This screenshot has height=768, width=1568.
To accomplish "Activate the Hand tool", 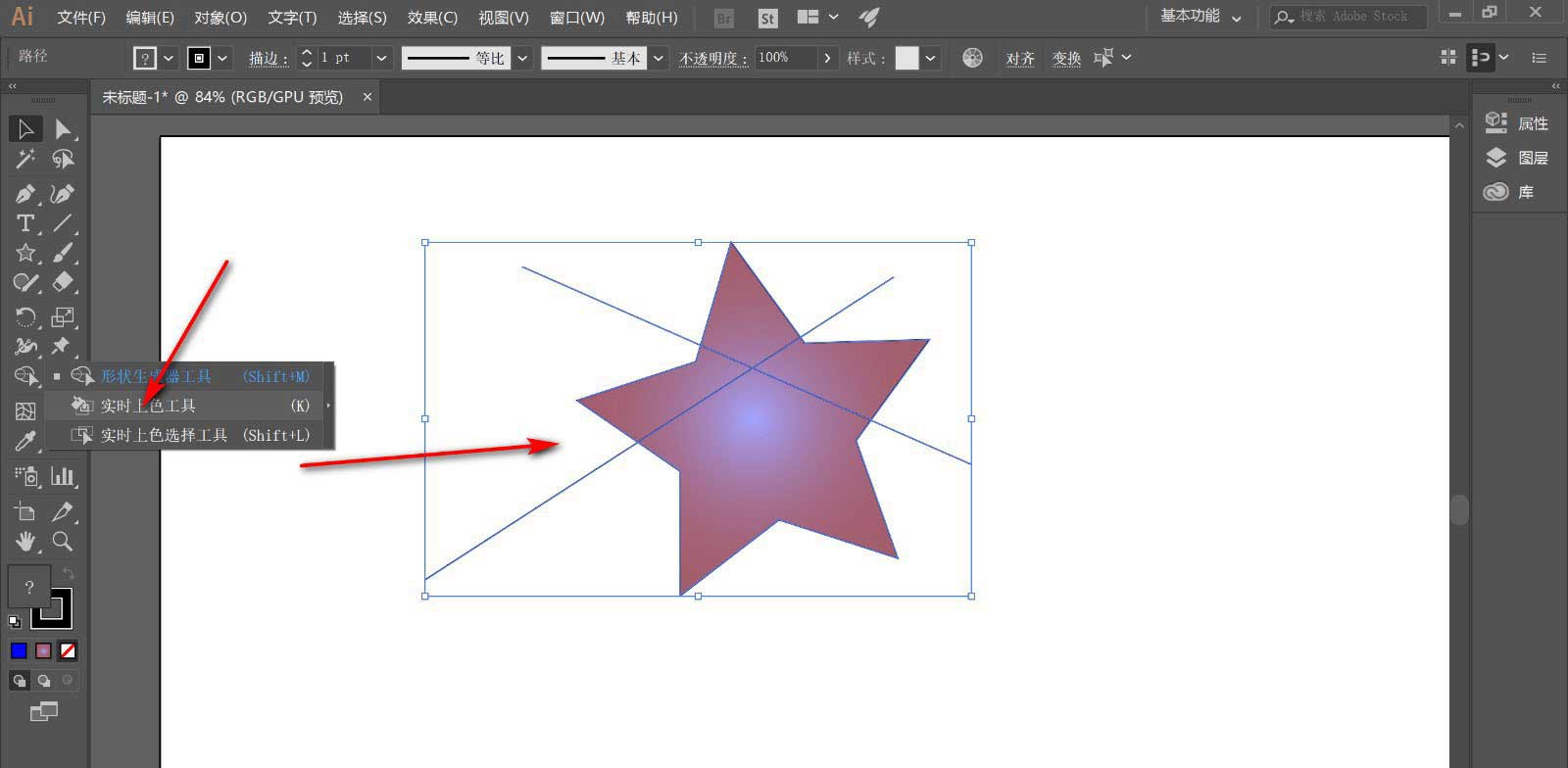I will click(25, 541).
